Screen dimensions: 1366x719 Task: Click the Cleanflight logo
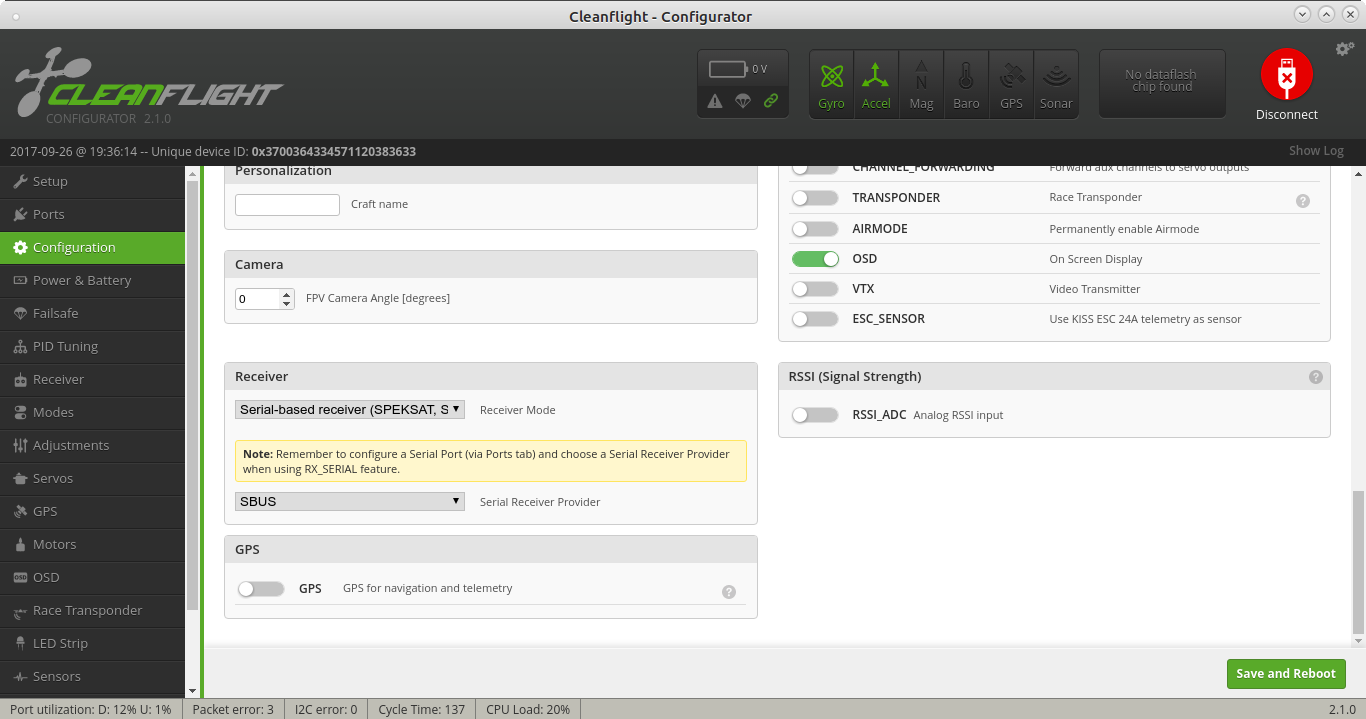(150, 86)
